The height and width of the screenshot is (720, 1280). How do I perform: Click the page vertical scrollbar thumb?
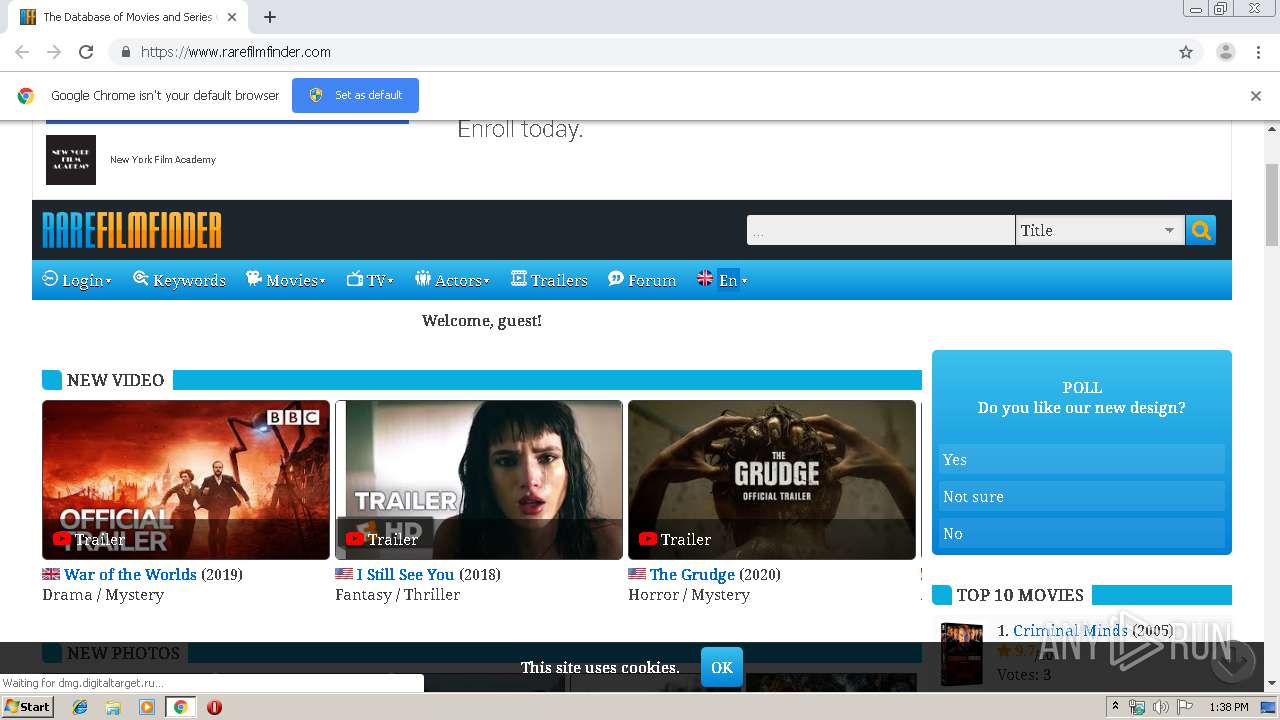coord(1272,205)
